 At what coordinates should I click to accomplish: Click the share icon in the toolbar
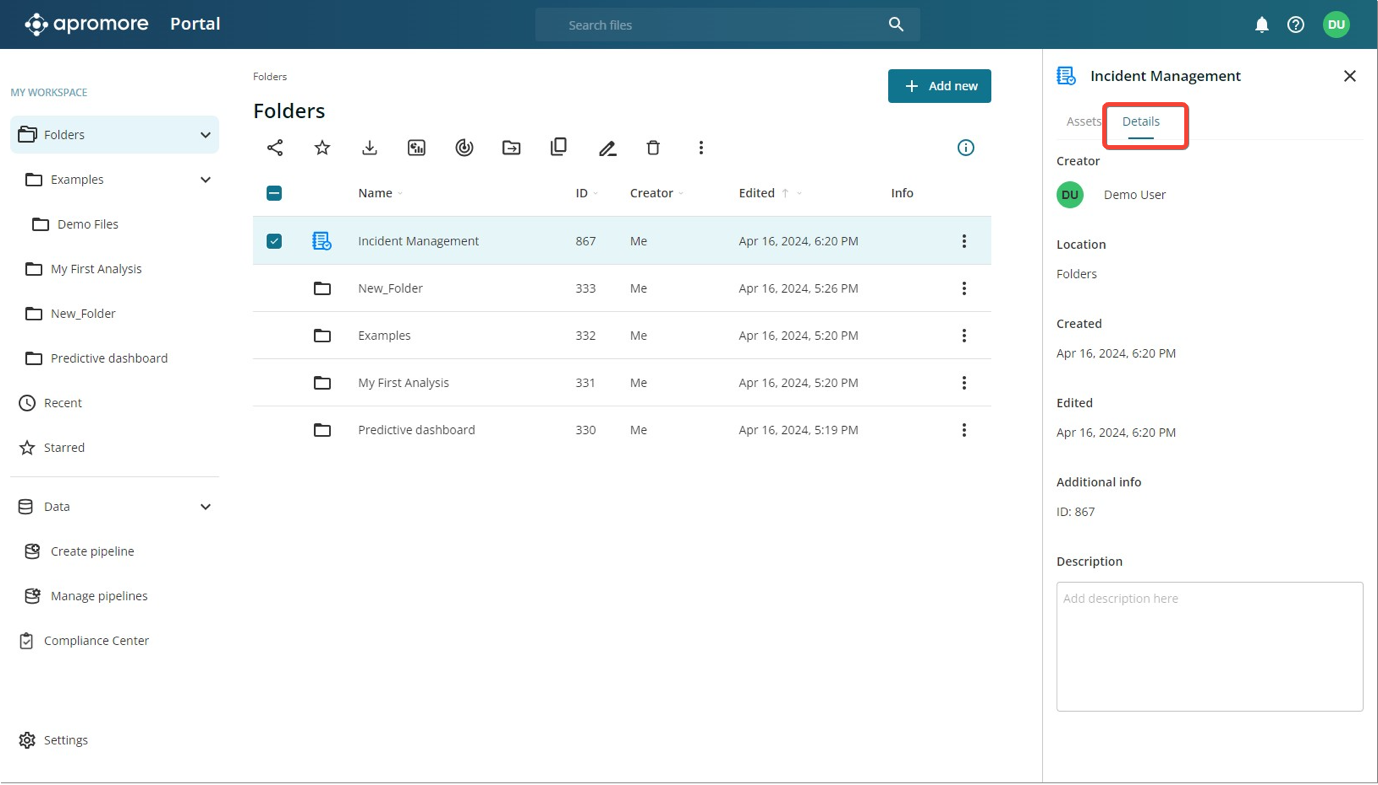click(275, 148)
